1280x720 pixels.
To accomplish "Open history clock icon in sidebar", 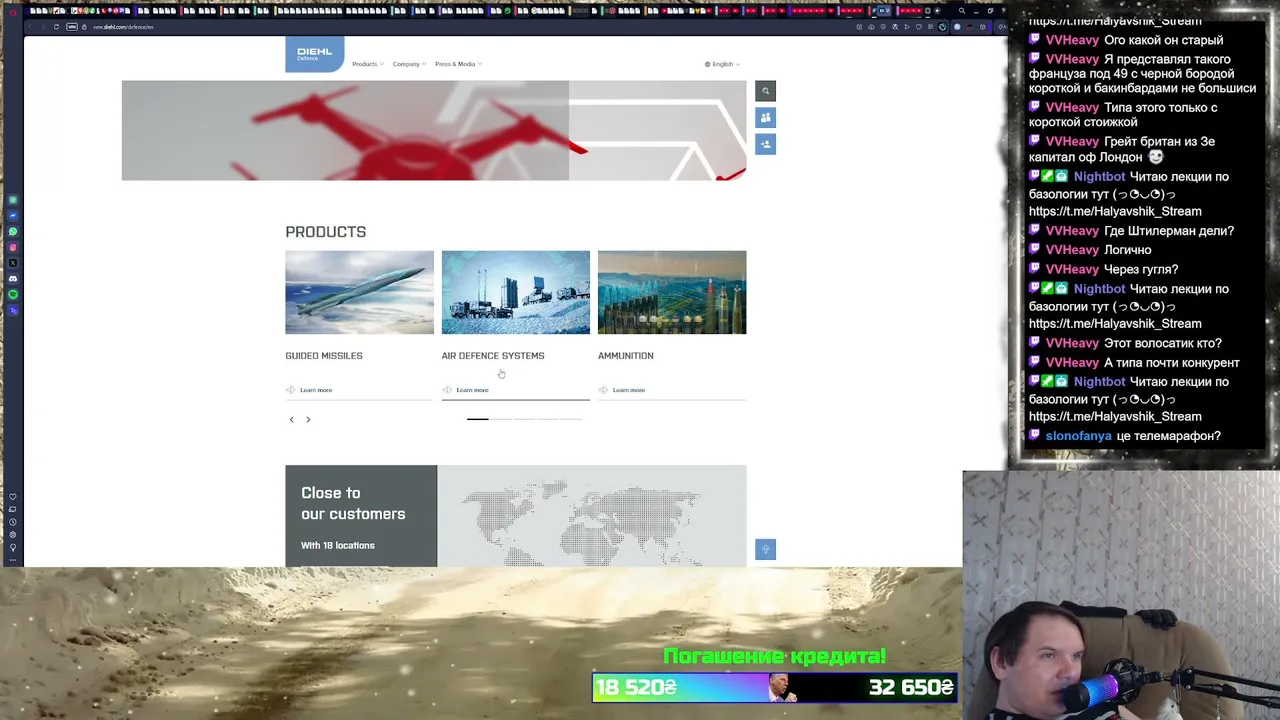I will (x=13, y=522).
